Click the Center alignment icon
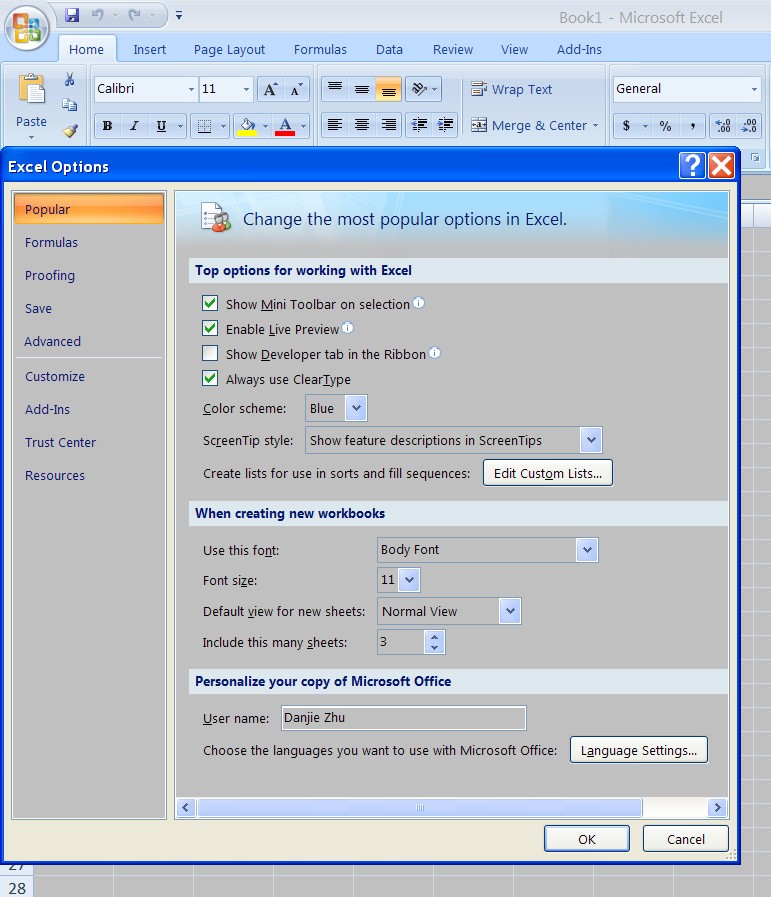 [361, 125]
